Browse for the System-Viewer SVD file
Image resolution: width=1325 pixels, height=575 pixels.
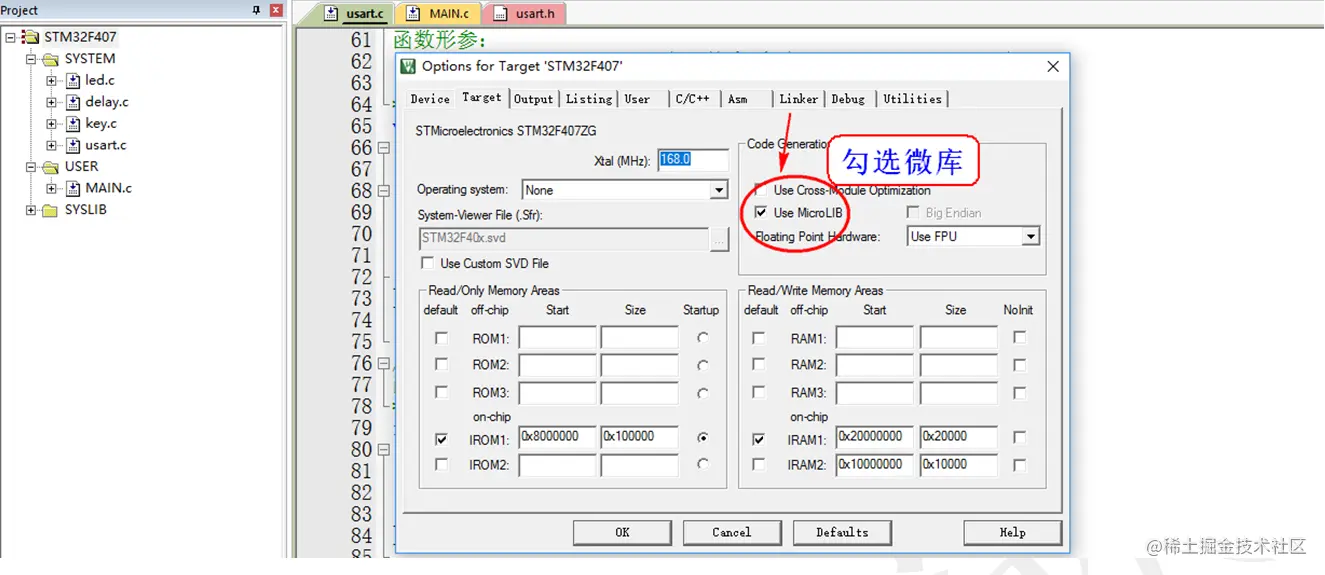point(720,239)
